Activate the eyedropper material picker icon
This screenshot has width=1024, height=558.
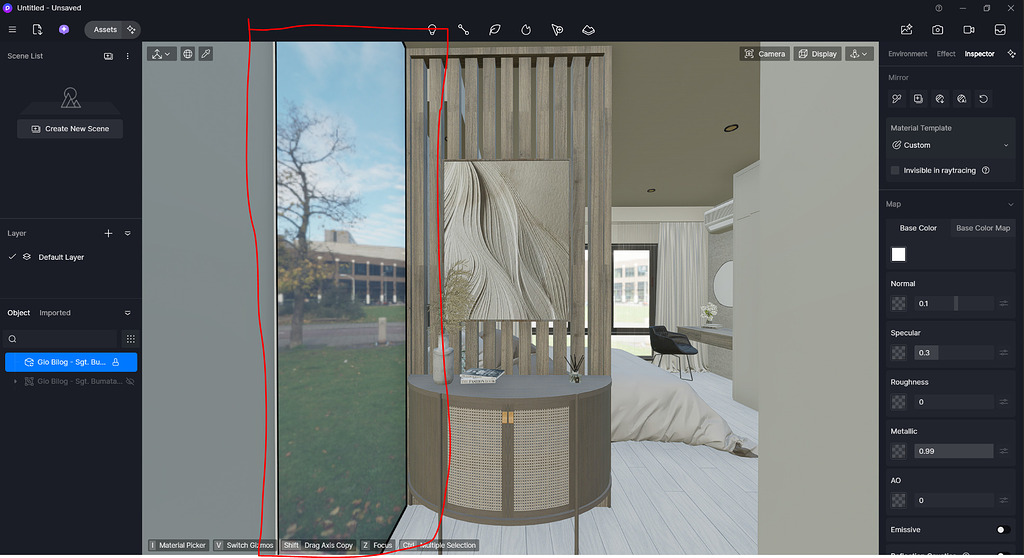coord(206,54)
